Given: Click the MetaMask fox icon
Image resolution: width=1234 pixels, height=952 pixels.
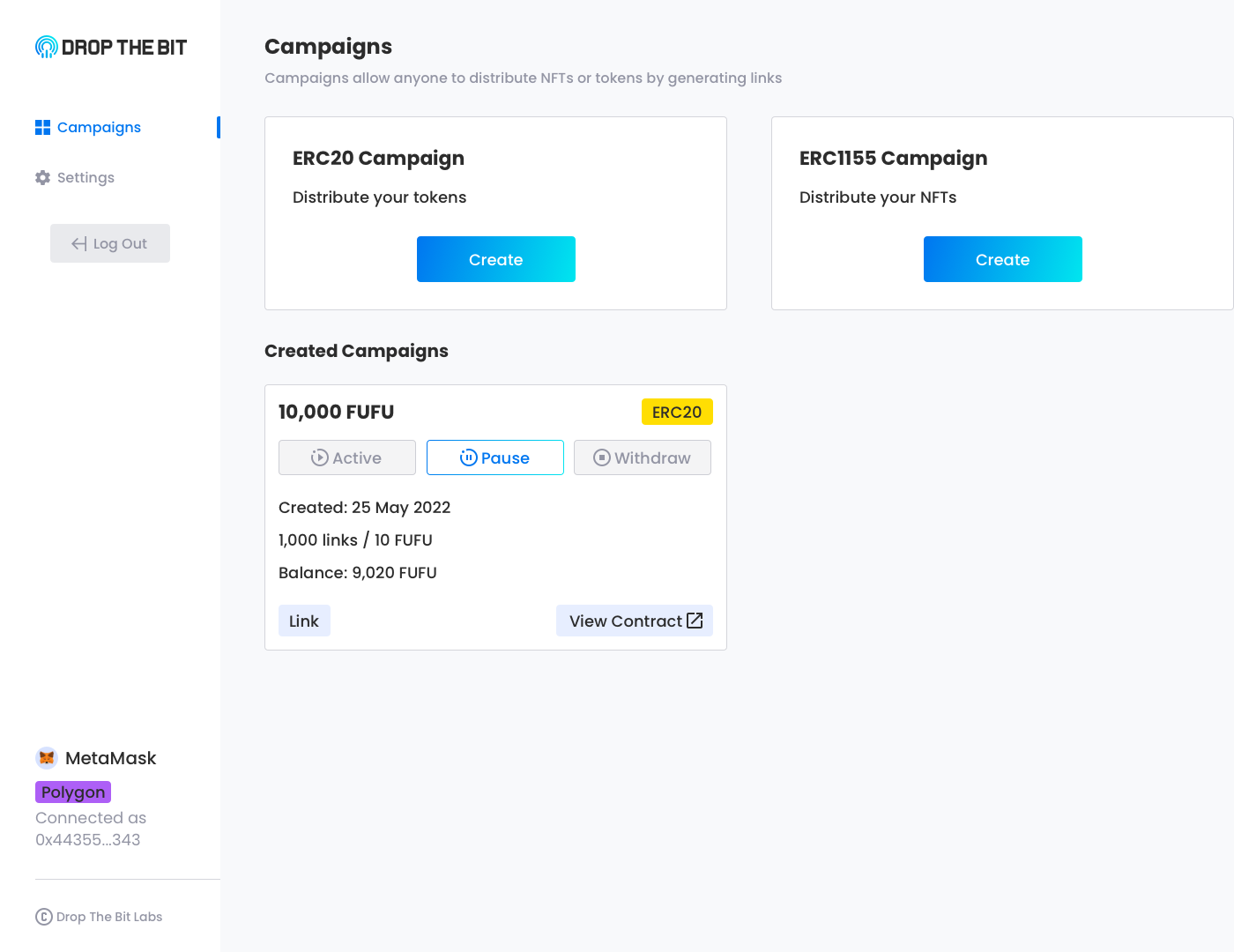Looking at the screenshot, I should coord(47,758).
